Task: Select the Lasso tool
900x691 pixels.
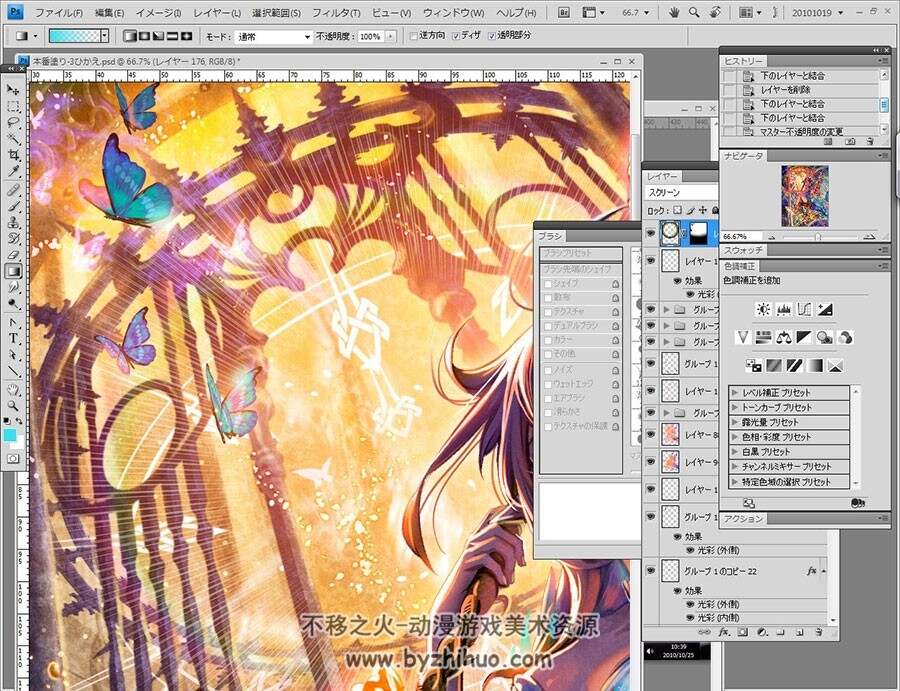Action: click(13, 122)
